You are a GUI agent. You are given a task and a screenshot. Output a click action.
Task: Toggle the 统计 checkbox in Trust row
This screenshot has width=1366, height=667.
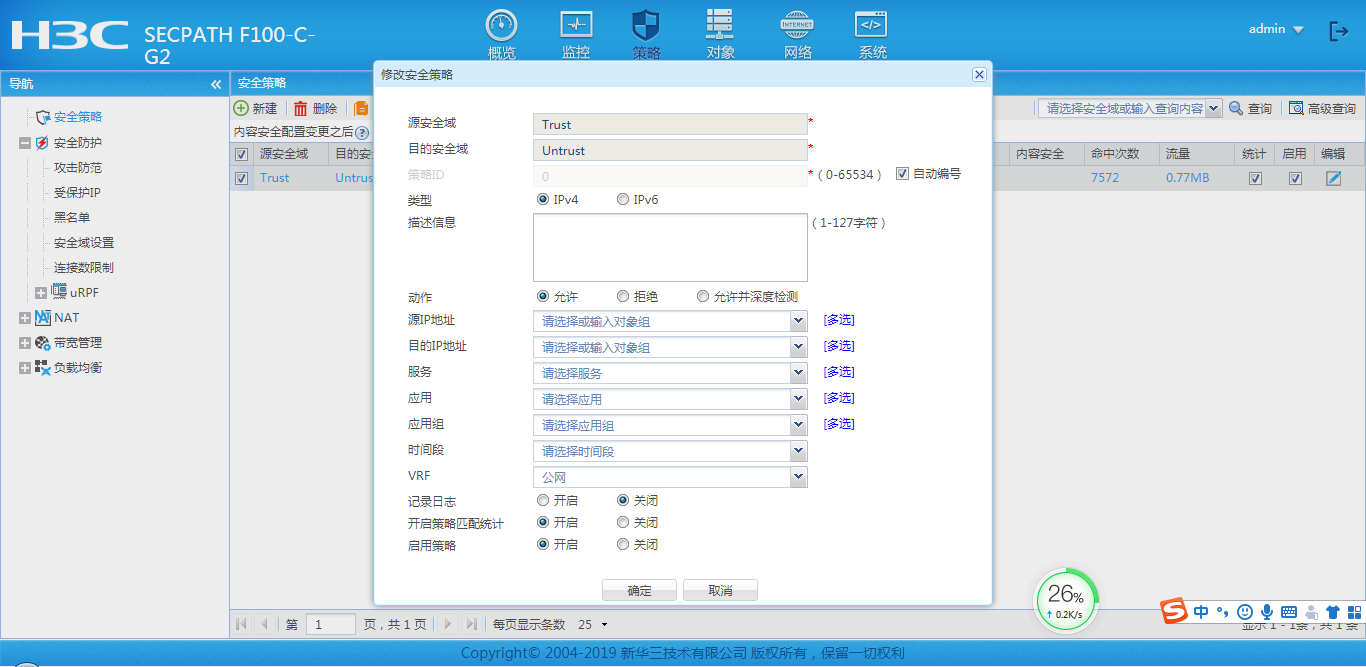pos(1255,178)
